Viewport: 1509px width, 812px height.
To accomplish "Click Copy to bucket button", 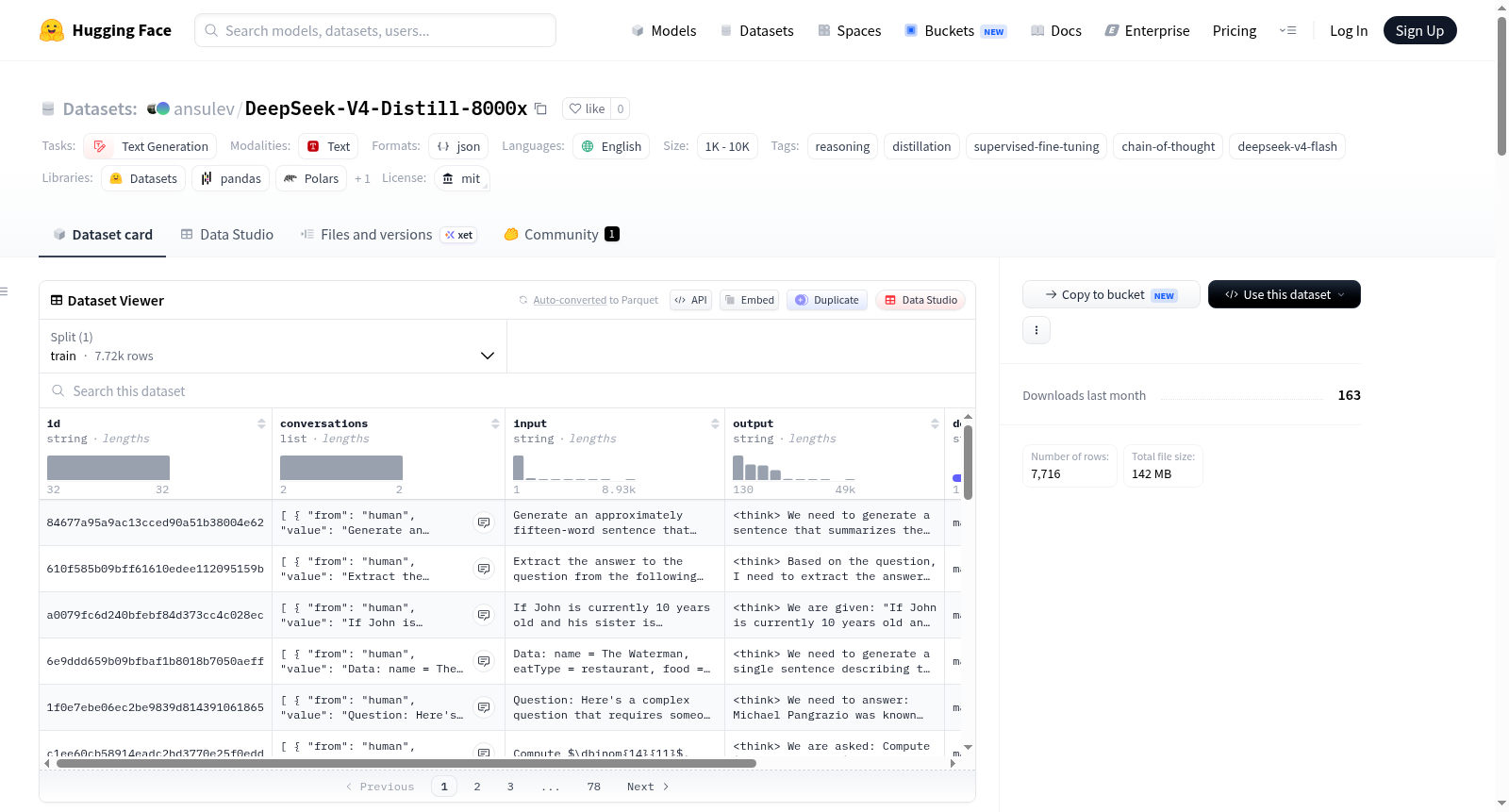I will tap(1111, 294).
